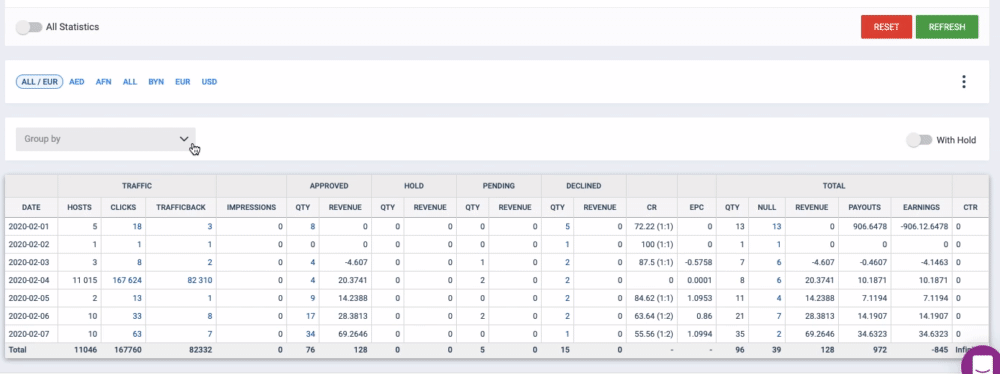Image resolution: width=1000 pixels, height=374 pixels.
Task: Click the NULL column header
Action: coord(767,207)
